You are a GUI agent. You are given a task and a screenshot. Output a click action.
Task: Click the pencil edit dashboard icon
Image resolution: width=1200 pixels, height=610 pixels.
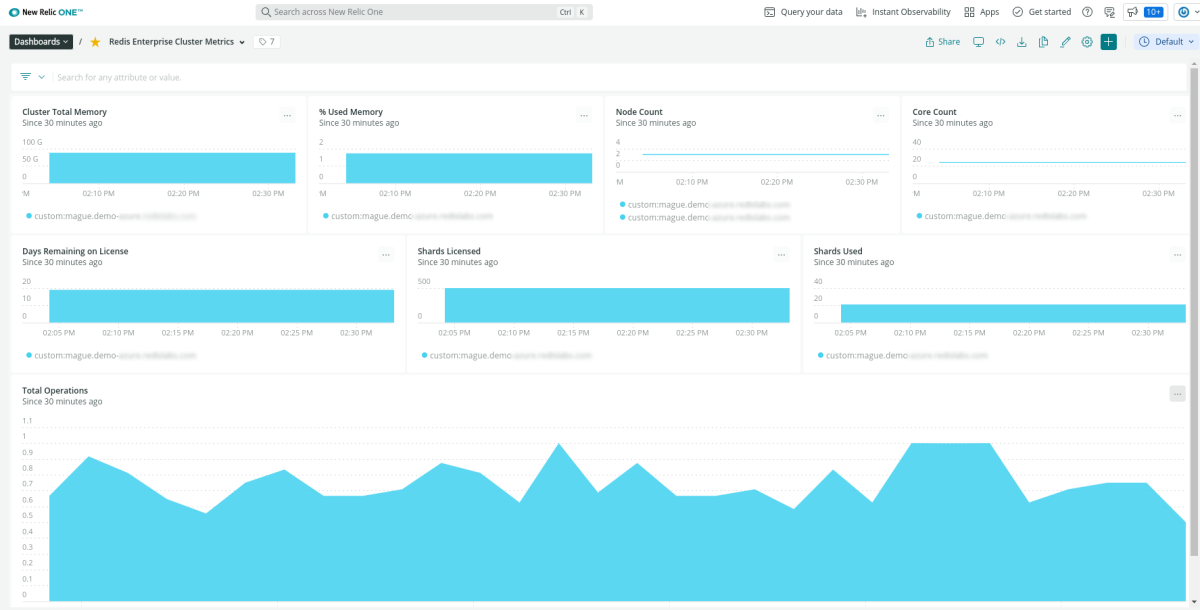(1065, 42)
